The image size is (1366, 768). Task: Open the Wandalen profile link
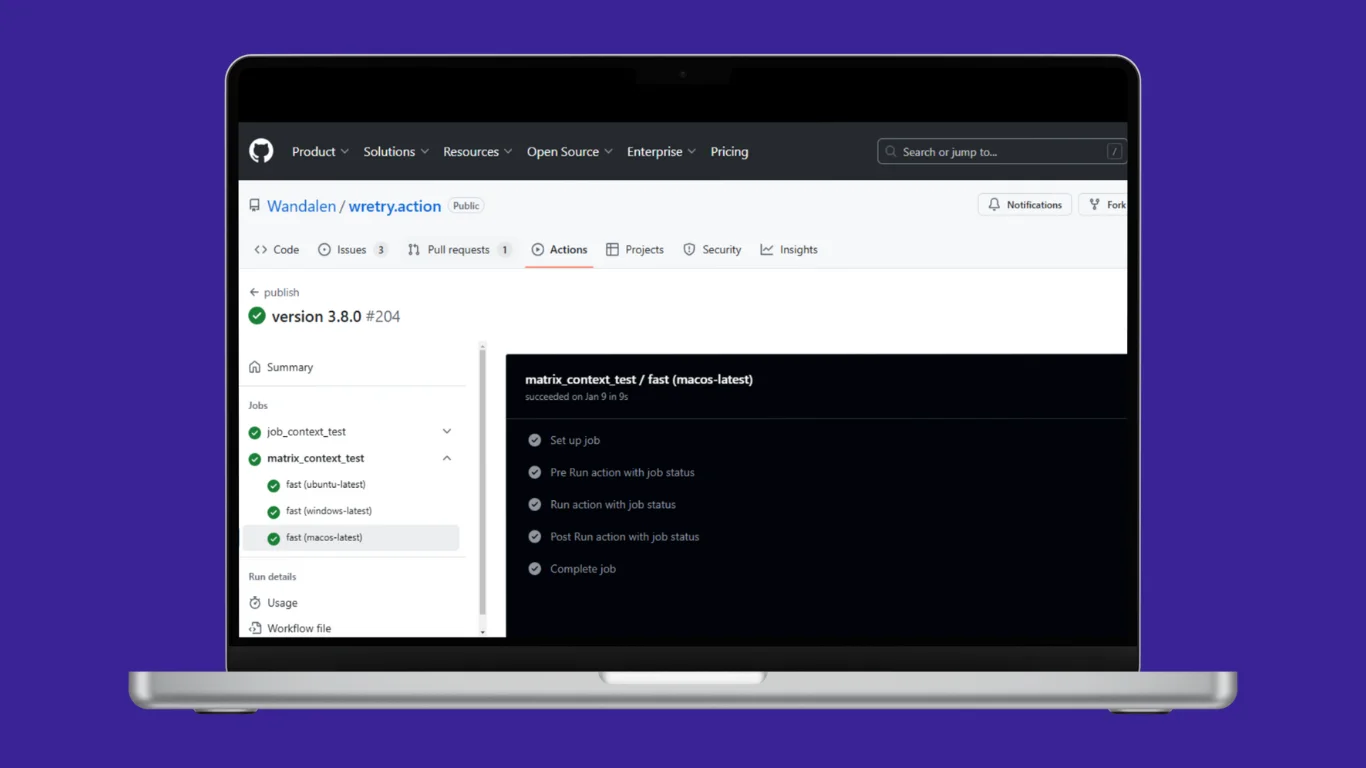click(301, 206)
